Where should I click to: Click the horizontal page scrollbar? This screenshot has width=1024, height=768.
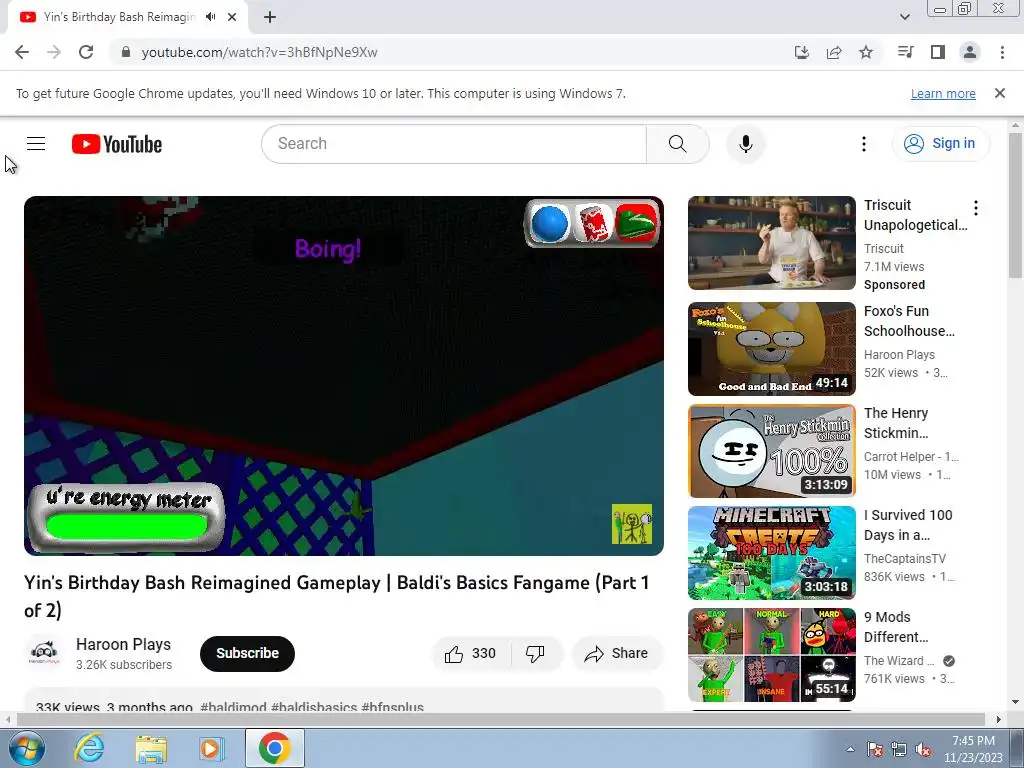(x=501, y=719)
